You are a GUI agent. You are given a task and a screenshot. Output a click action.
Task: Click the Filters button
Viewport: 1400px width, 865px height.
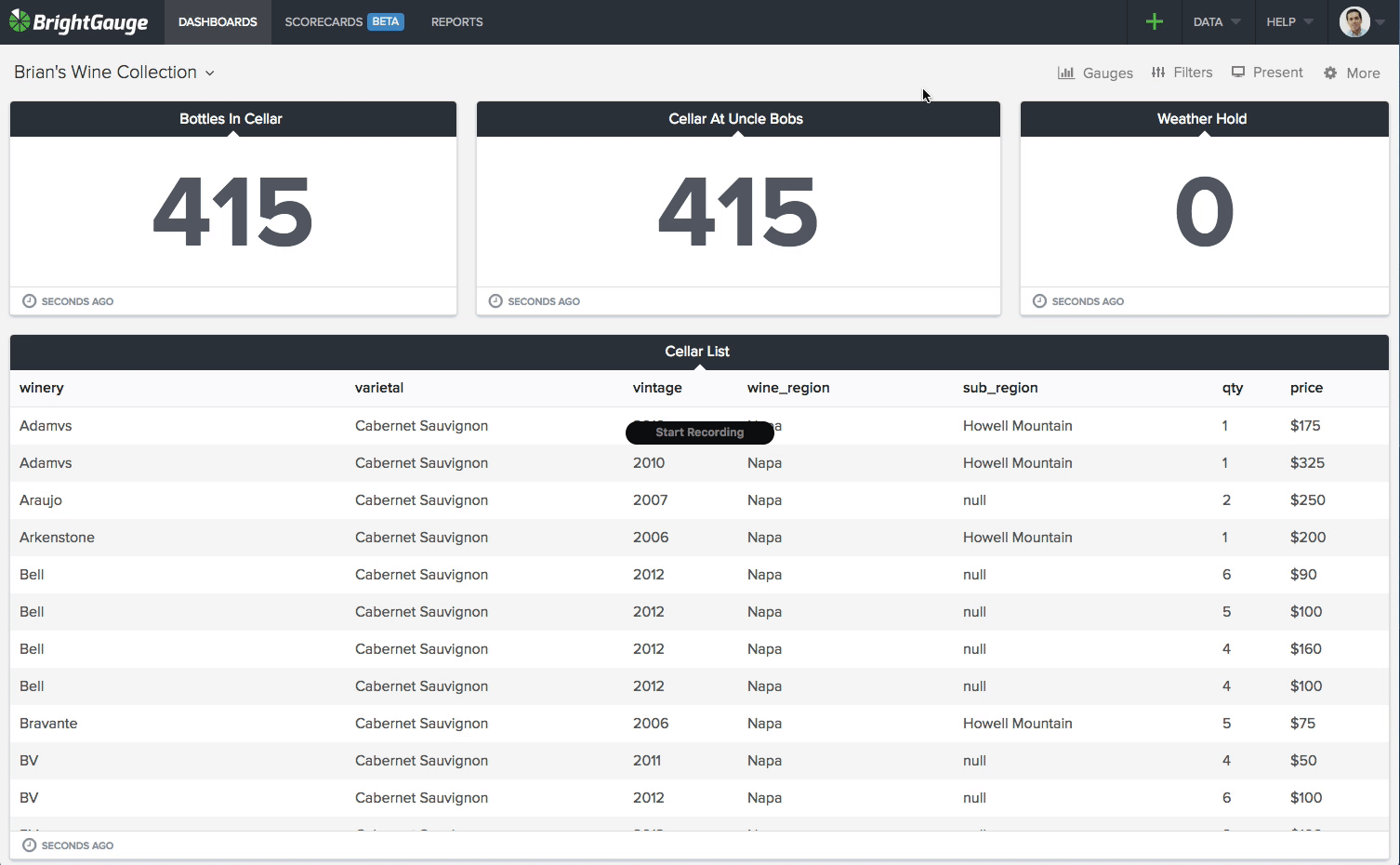(x=1182, y=73)
